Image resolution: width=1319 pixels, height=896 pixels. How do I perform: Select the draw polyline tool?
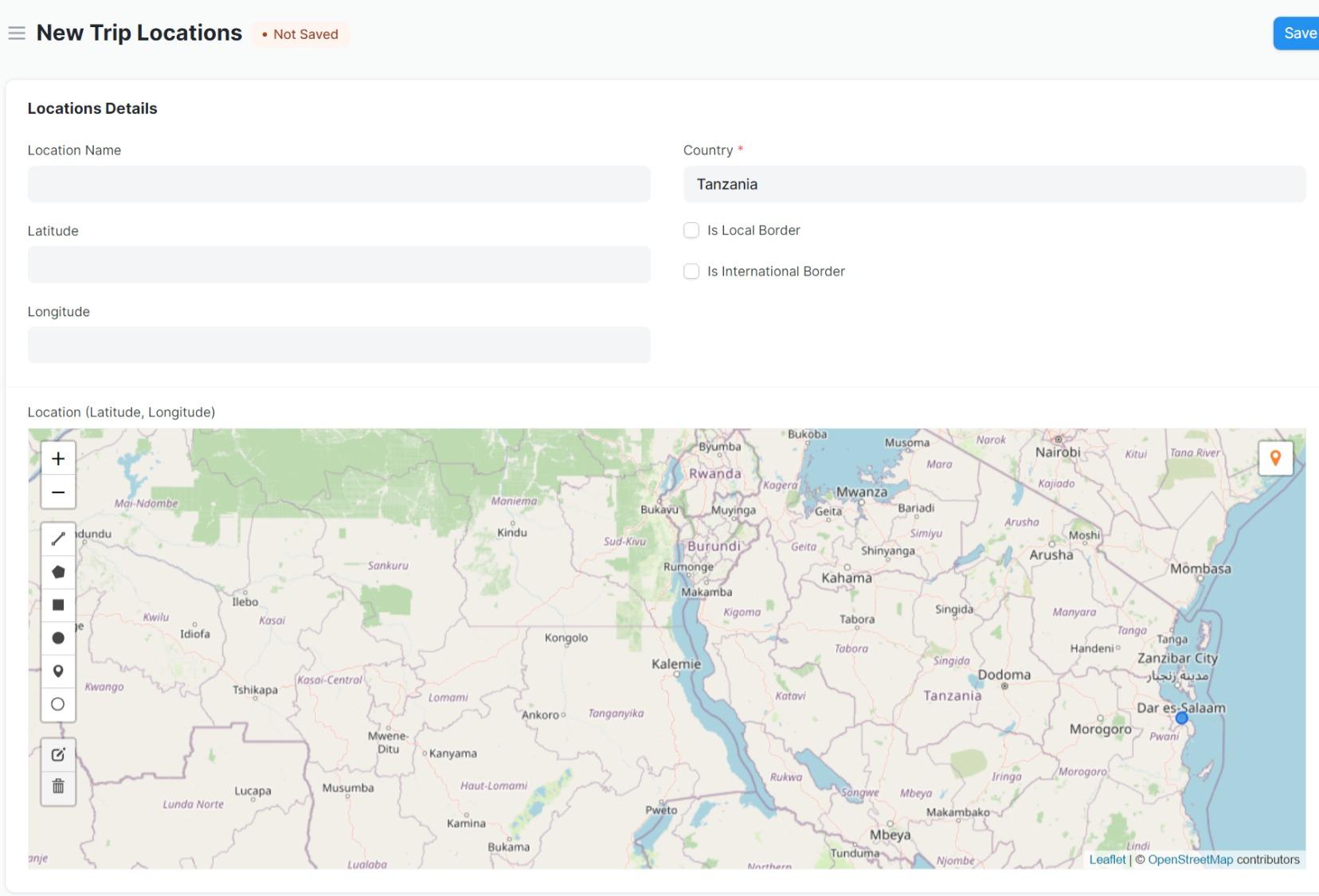click(x=58, y=539)
